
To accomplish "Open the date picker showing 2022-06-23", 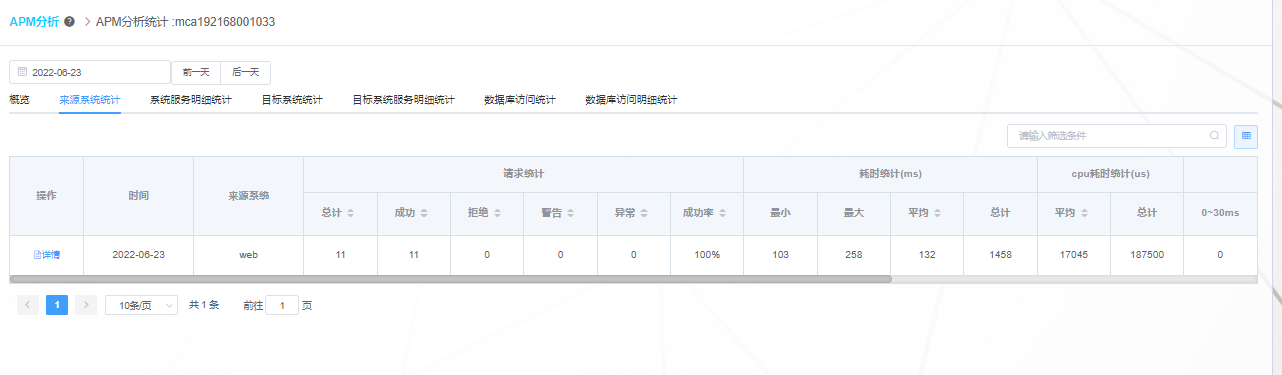I will (x=90, y=72).
